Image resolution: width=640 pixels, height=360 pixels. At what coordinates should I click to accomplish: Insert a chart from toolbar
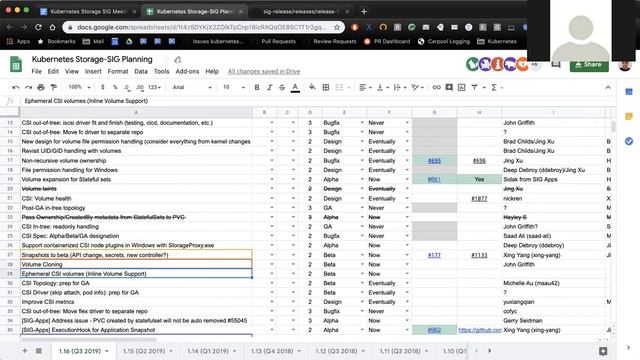coord(462,87)
